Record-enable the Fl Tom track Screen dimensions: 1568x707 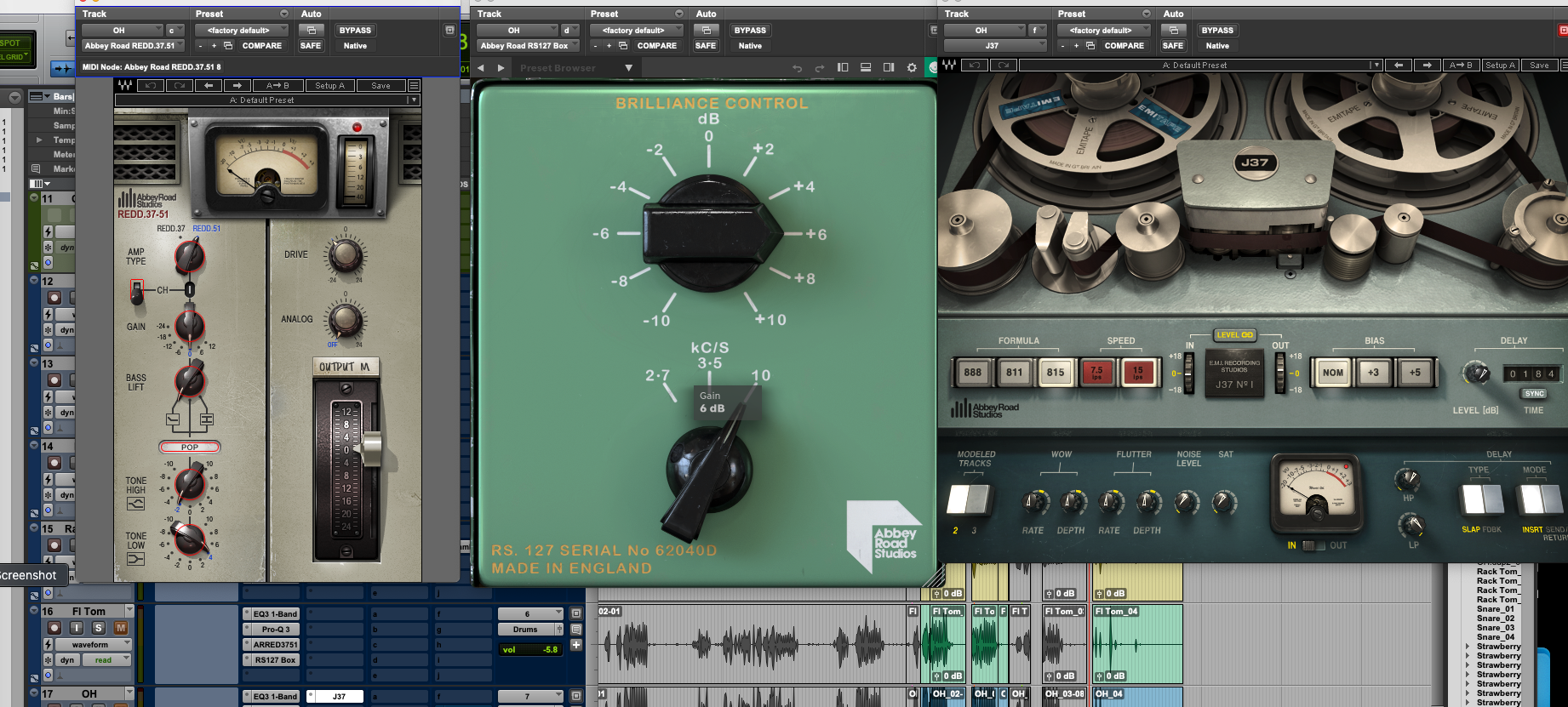click(54, 628)
